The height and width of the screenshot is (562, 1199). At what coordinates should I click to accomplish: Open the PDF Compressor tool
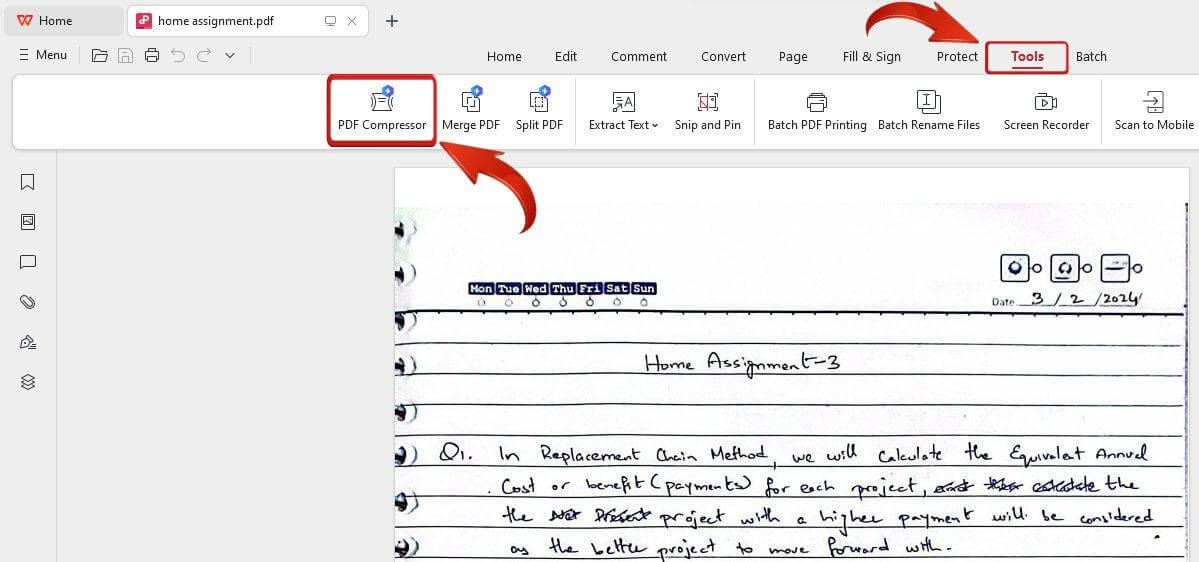[x=382, y=111]
